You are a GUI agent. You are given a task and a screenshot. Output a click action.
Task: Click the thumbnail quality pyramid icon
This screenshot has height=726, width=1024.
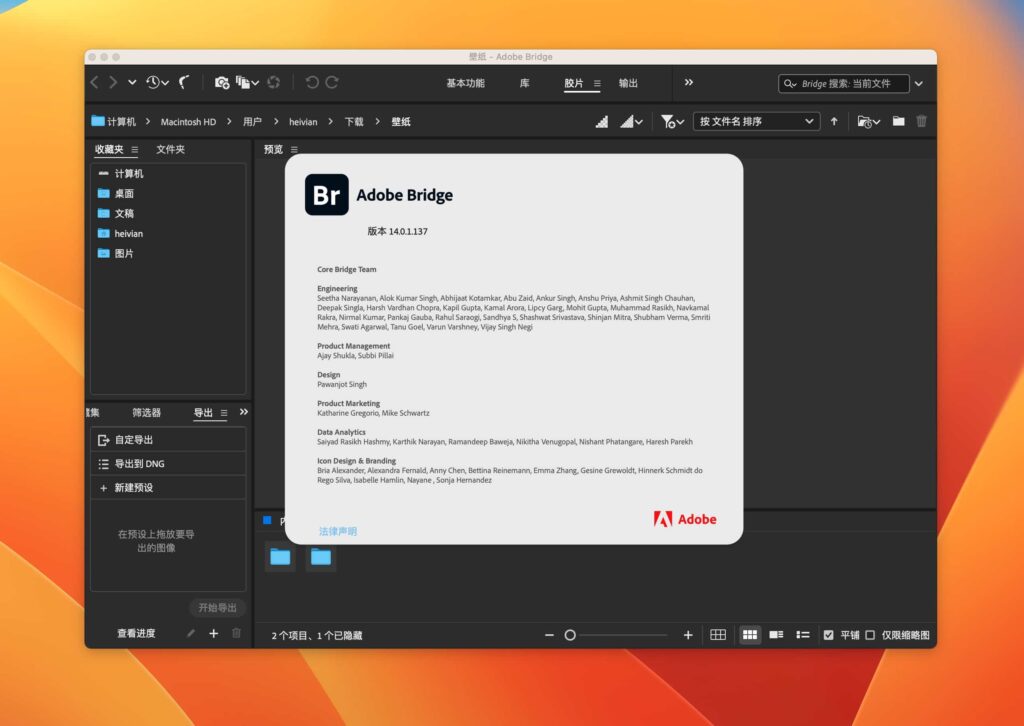click(600, 121)
